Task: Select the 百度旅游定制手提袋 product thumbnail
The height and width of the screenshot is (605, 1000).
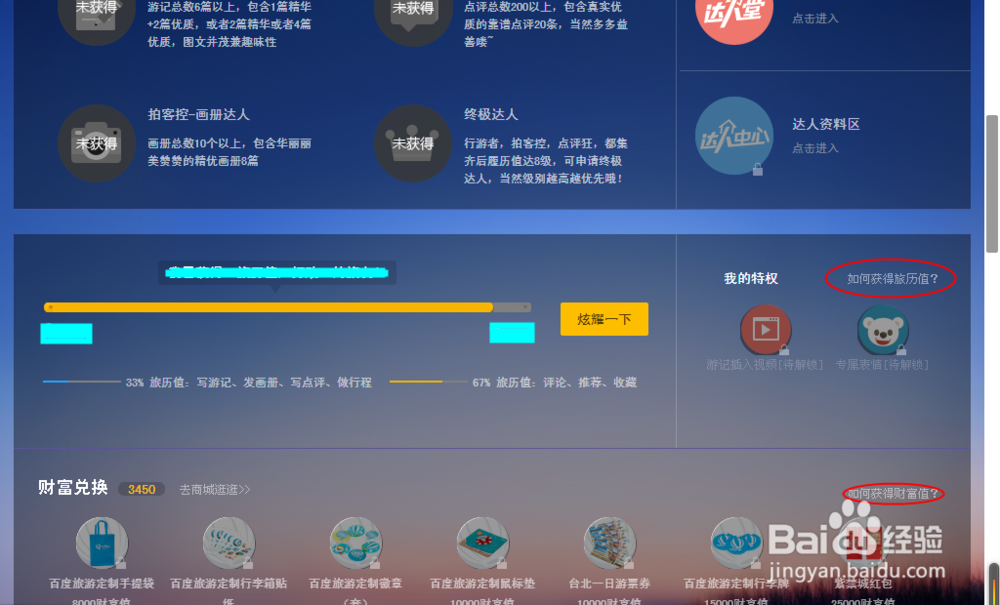Action: coord(100,542)
